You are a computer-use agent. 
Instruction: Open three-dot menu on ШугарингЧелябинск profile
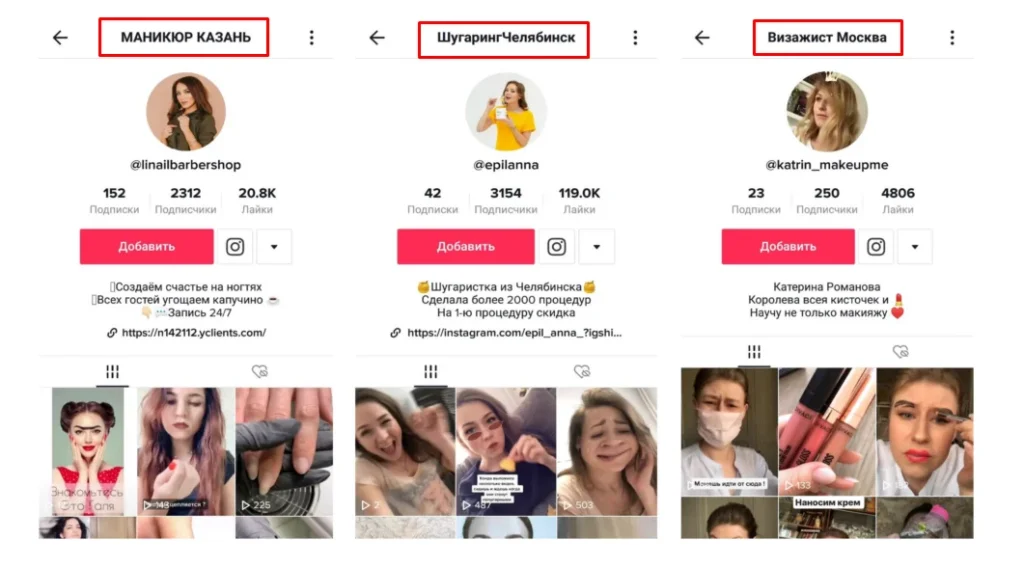(635, 38)
